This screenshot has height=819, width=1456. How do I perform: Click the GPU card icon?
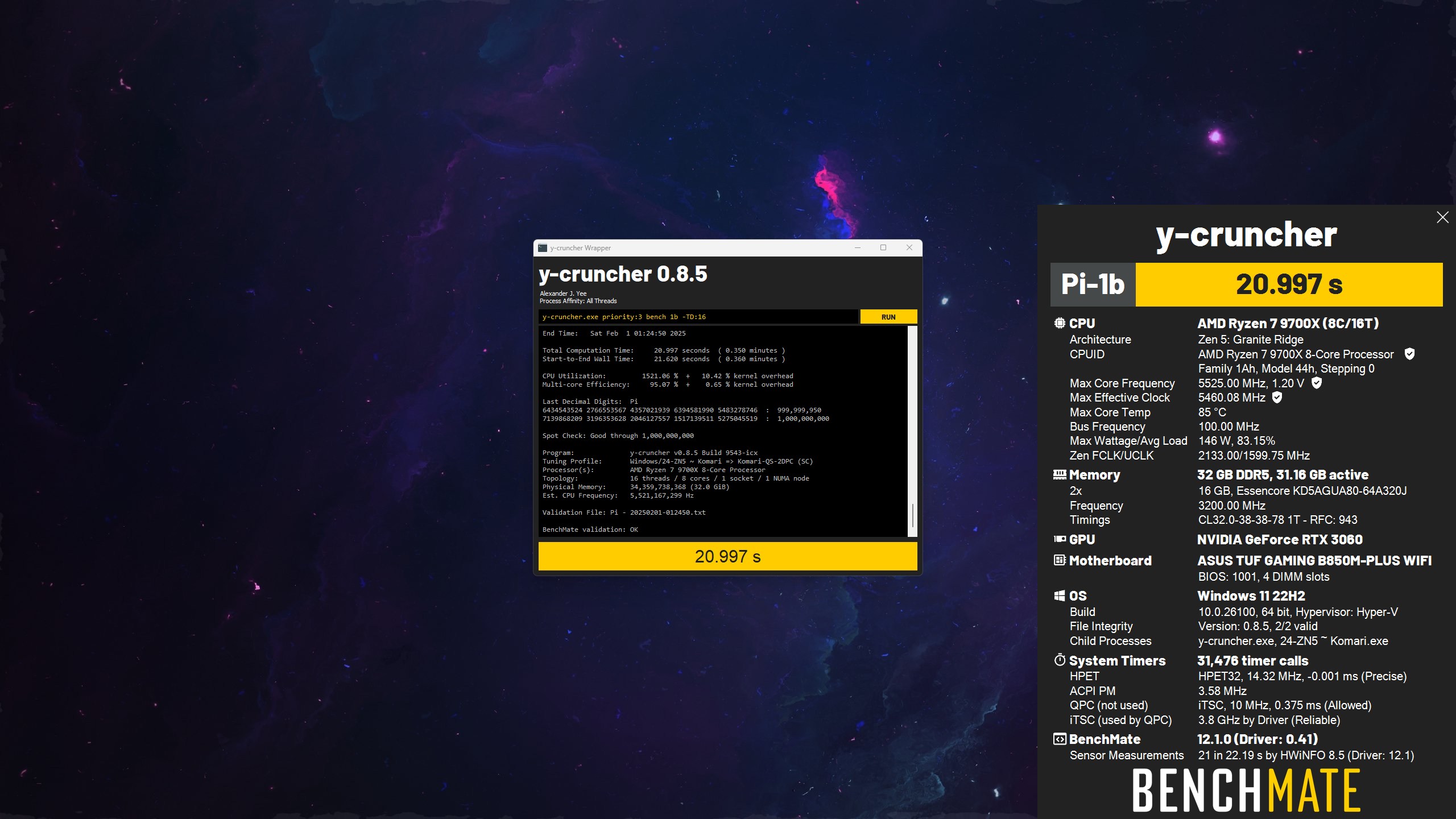(x=1060, y=539)
